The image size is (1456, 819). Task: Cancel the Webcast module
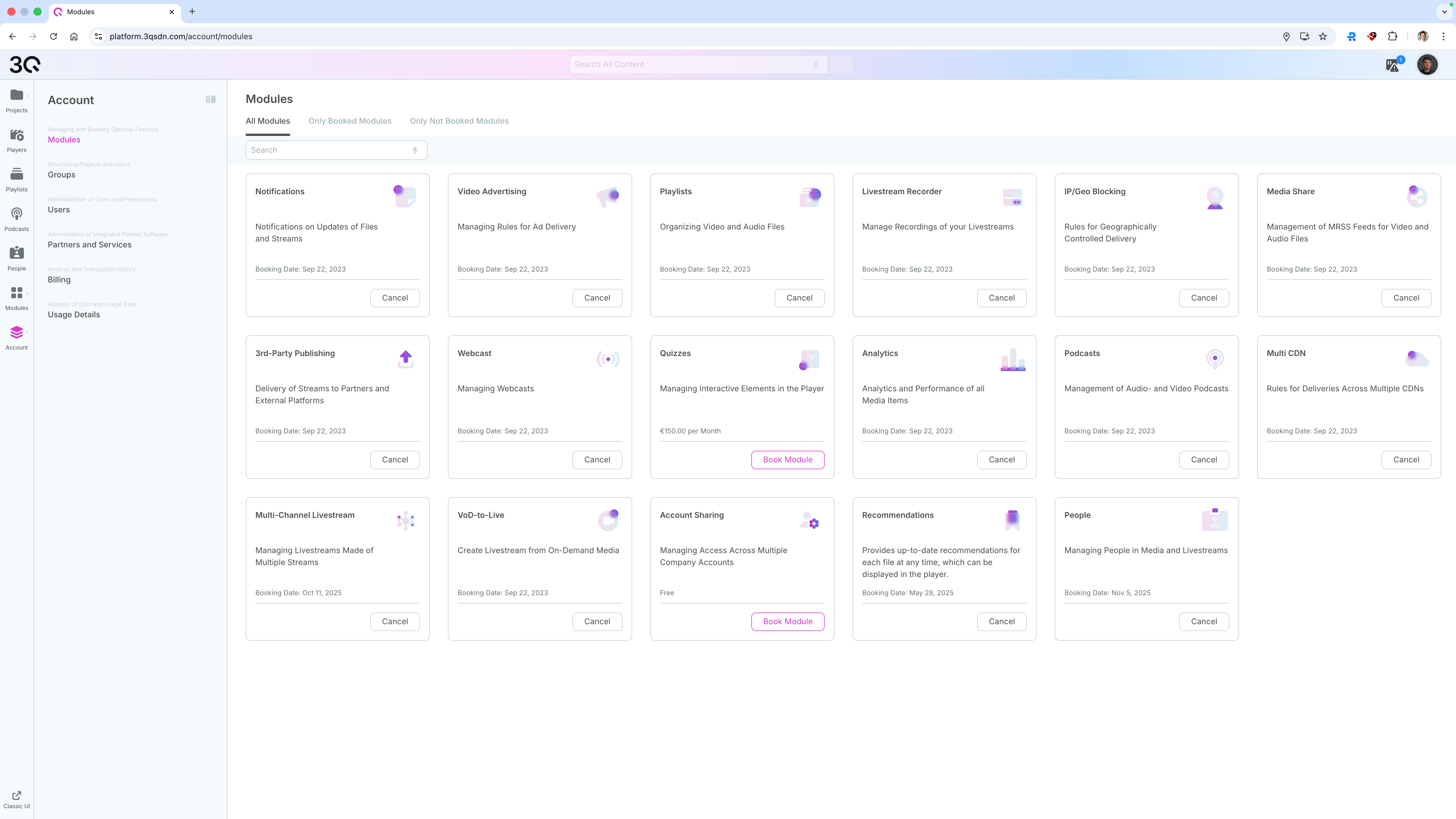click(597, 460)
